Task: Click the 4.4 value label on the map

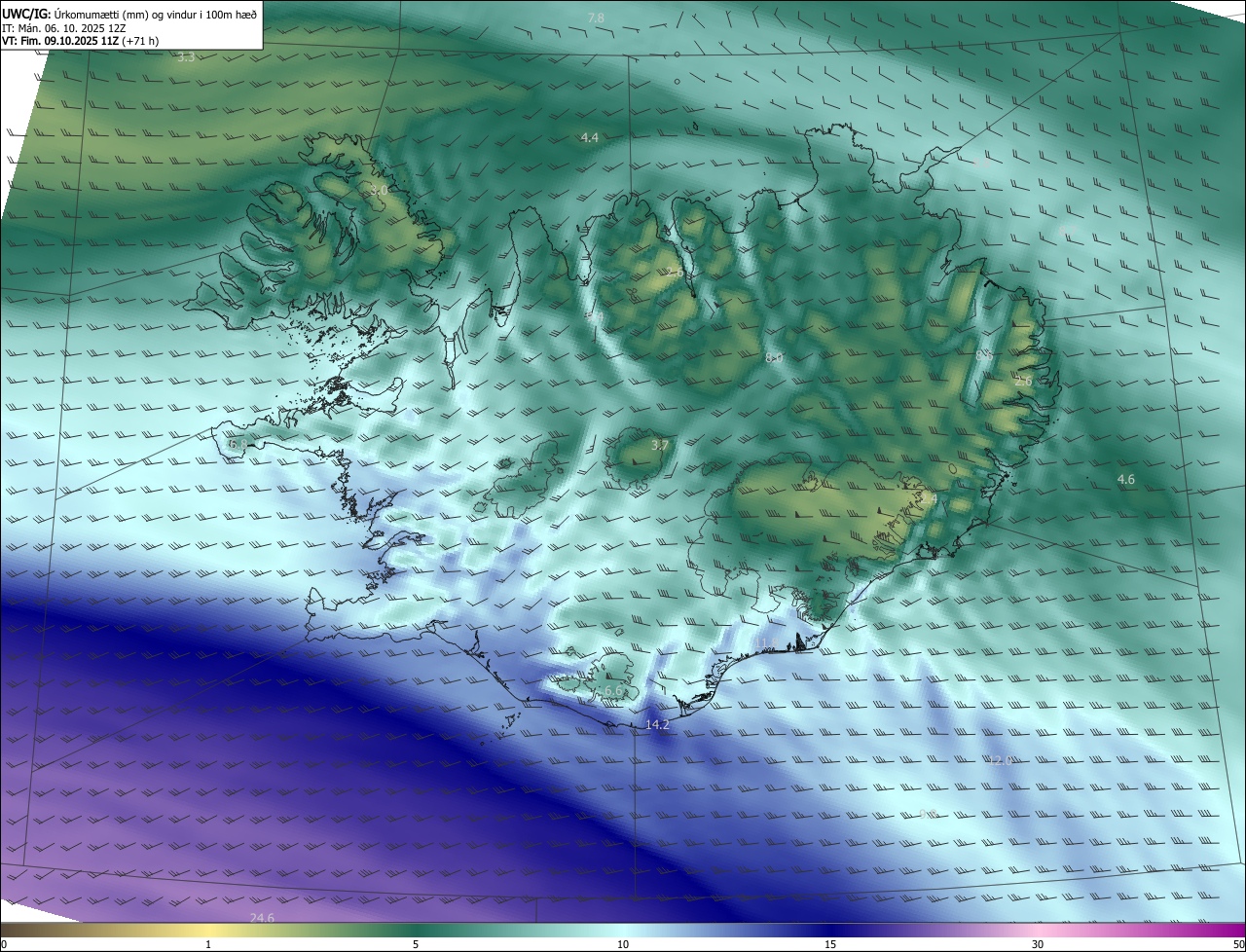Action: (589, 138)
